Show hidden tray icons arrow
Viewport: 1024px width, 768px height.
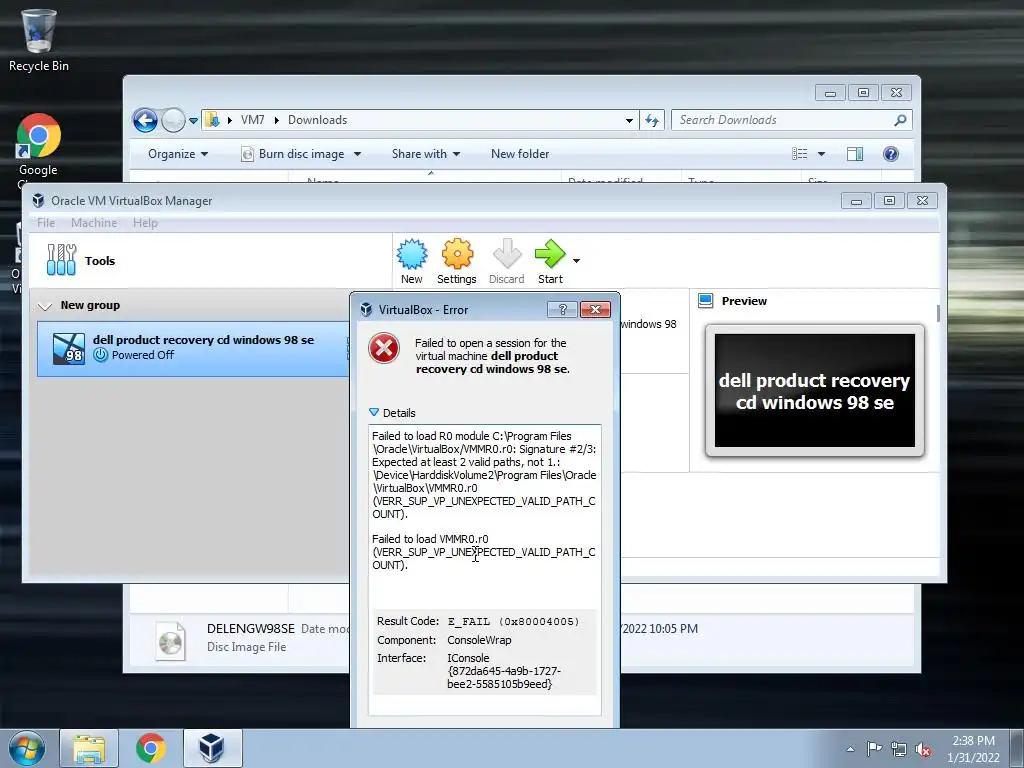tap(850, 750)
